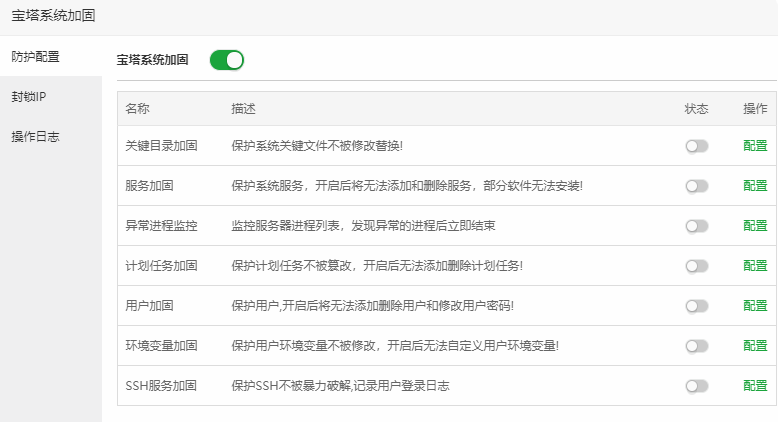Select the 关键目录加固 name cell
Screen dimensions: 778x422
click(161, 146)
